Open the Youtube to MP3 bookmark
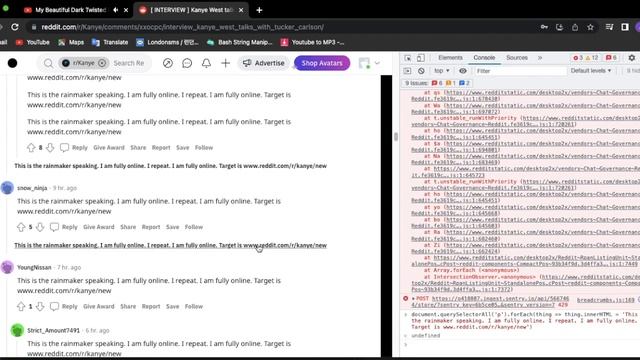Screen dimensions: 640x360 coord(313,42)
